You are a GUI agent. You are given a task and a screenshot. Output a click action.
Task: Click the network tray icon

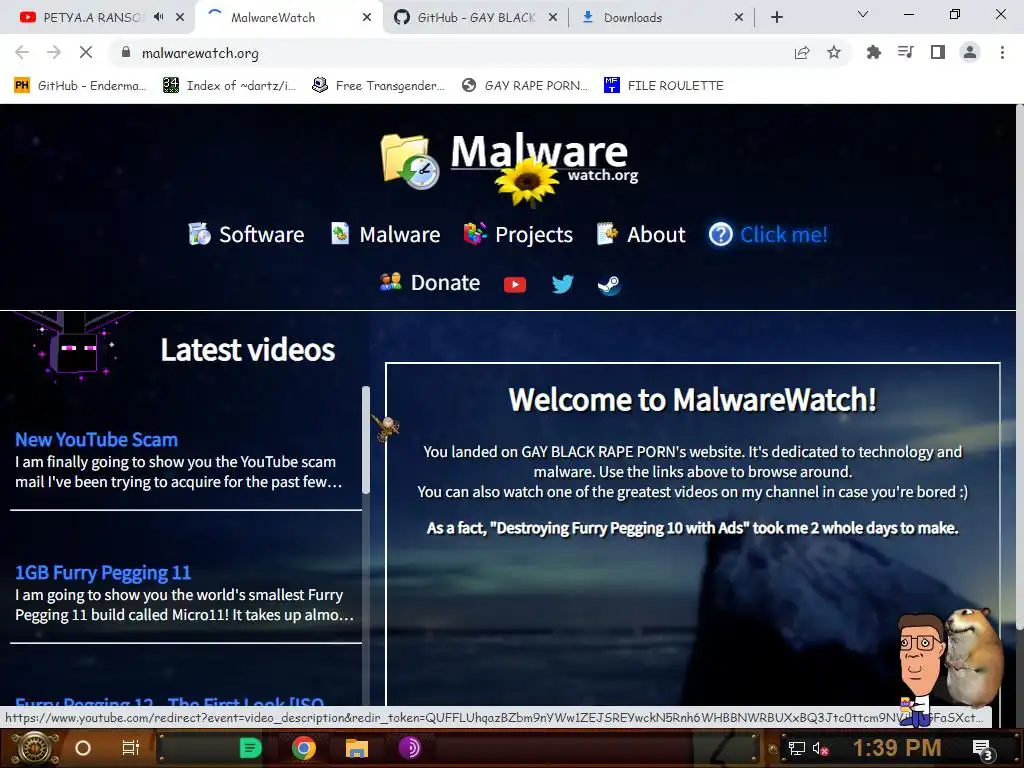[x=796, y=748]
